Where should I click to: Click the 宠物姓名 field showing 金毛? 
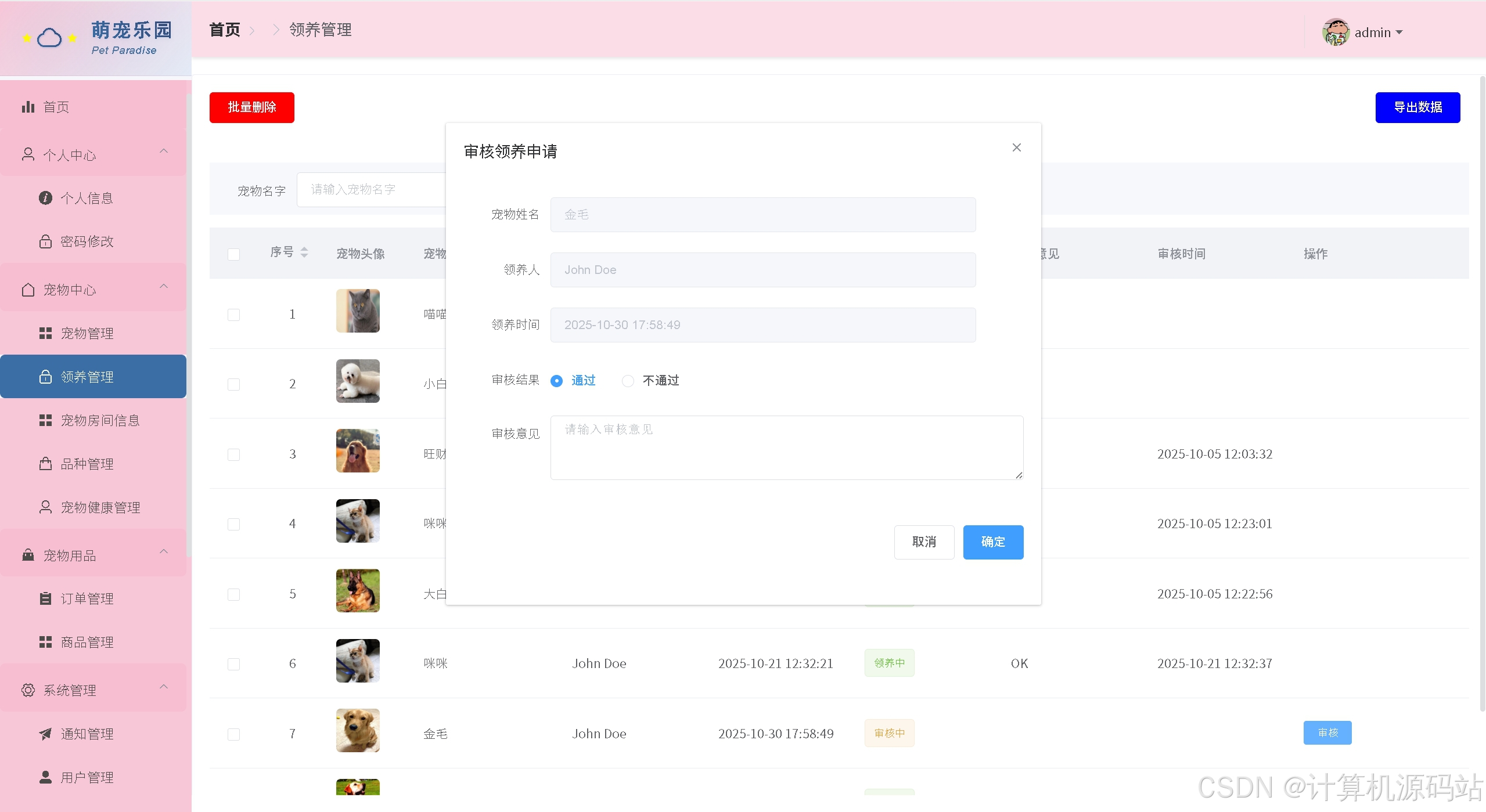(763, 215)
